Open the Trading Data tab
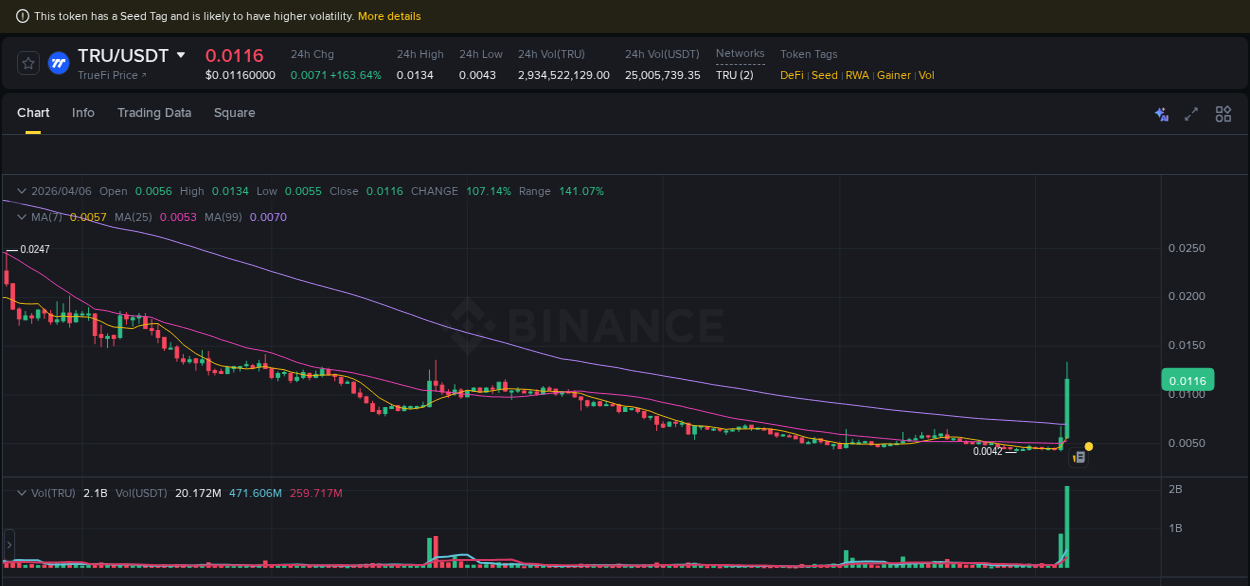 point(154,113)
